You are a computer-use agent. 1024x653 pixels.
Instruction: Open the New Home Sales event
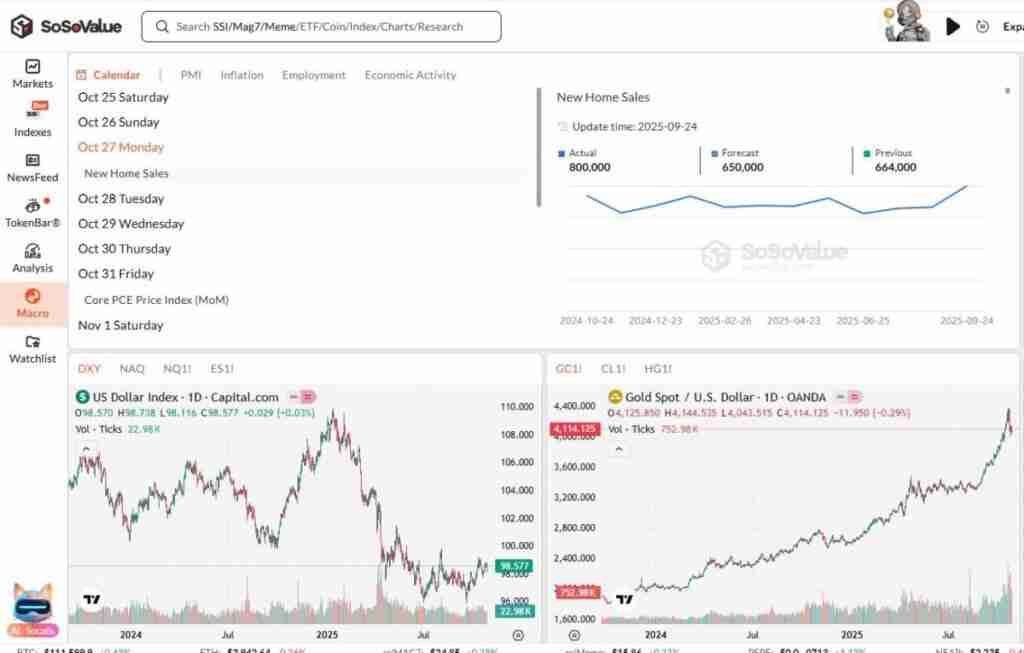click(126, 173)
